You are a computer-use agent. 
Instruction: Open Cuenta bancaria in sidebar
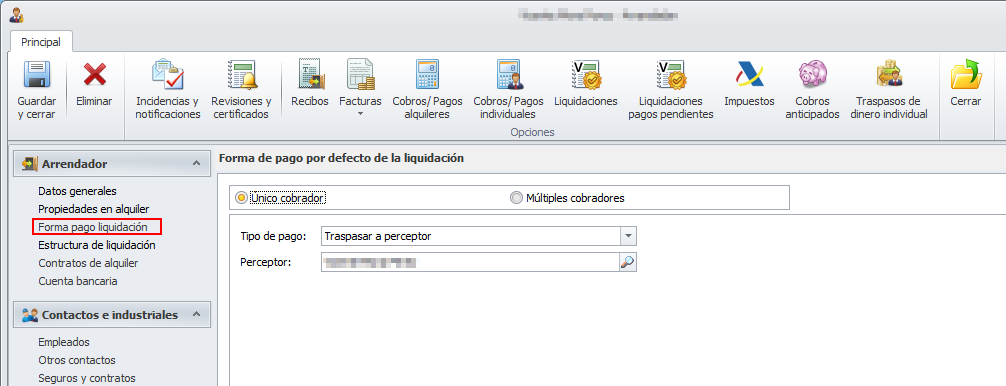tap(78, 281)
